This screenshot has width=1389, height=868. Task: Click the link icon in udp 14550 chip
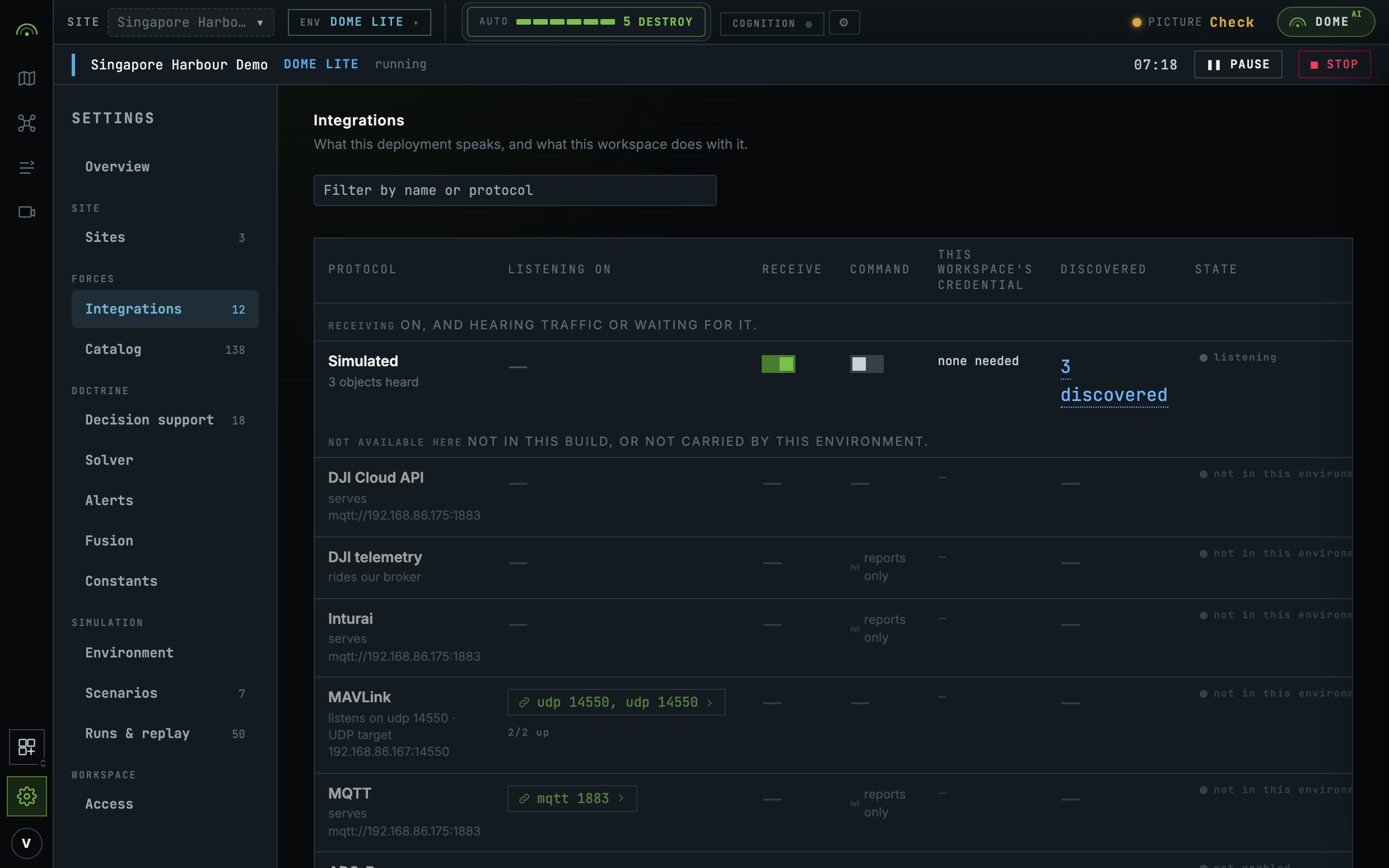coord(524,702)
